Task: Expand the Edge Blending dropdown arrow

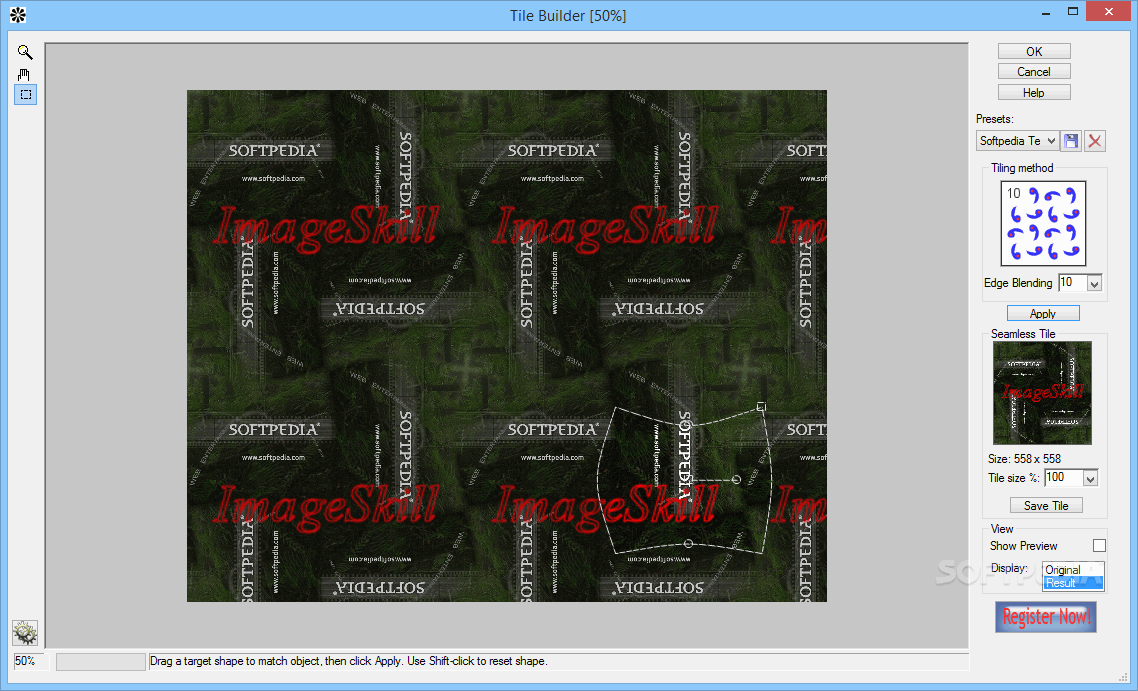Action: (x=1094, y=283)
